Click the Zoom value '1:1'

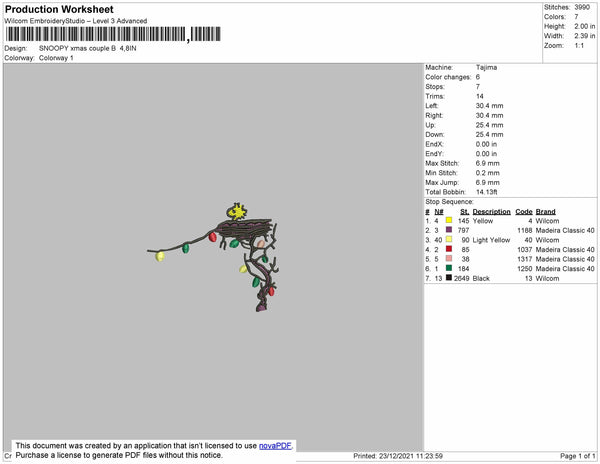click(579, 46)
